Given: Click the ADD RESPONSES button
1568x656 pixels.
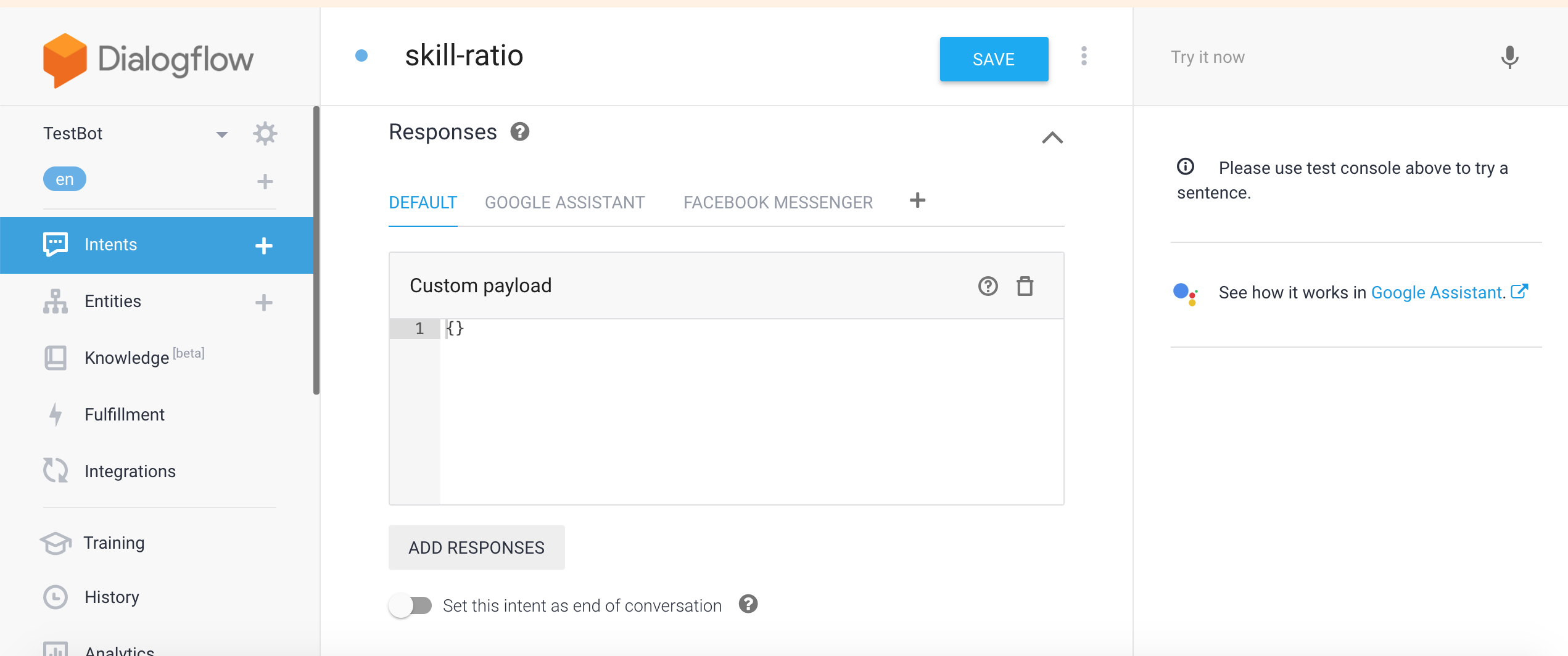Looking at the screenshot, I should coord(476,547).
